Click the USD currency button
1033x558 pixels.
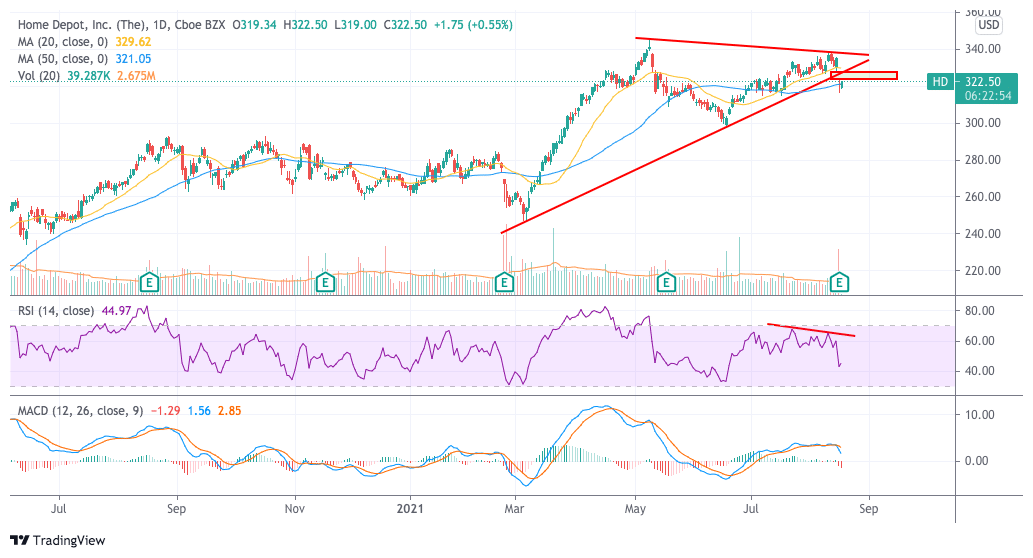(x=989, y=25)
